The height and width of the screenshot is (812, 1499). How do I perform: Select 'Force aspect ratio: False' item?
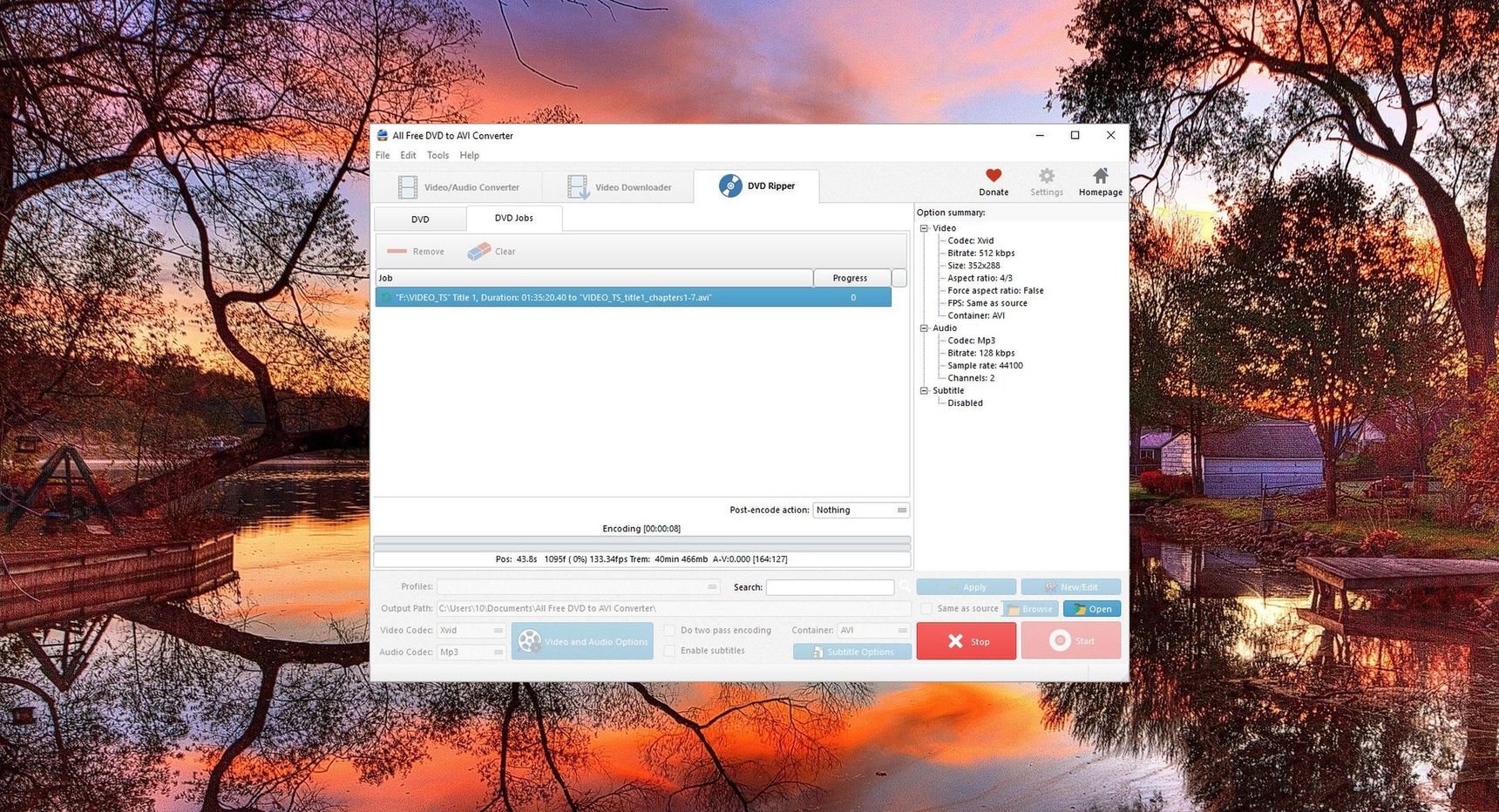pos(995,291)
